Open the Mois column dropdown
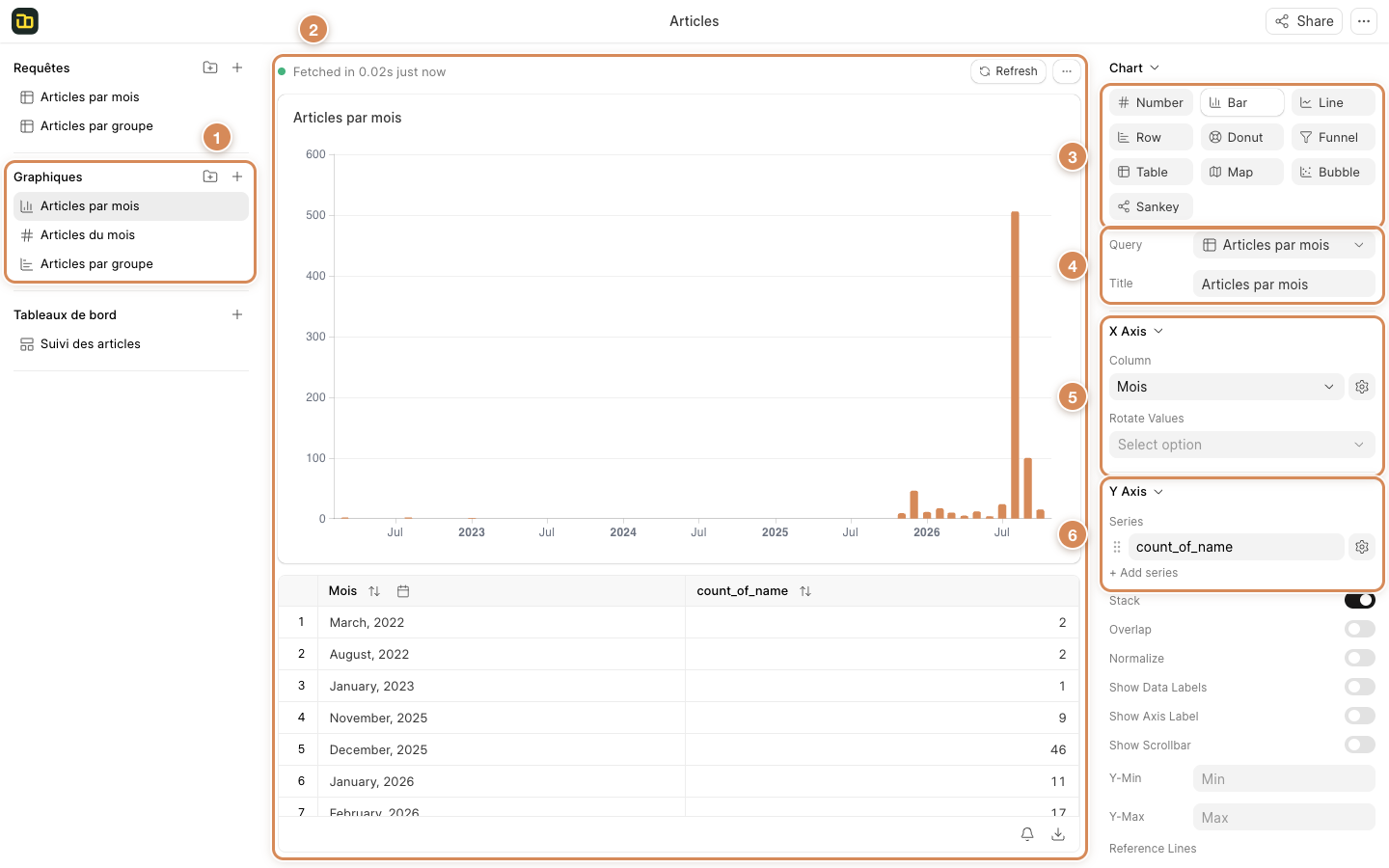 pyautogui.click(x=1226, y=387)
